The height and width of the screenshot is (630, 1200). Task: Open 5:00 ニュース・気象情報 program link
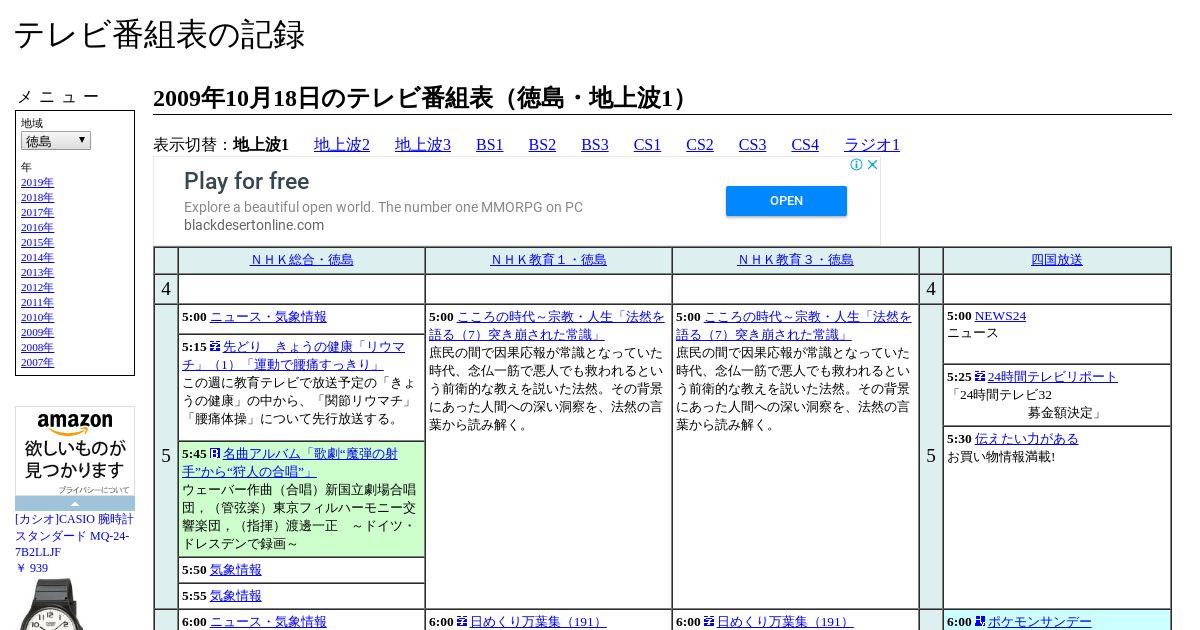click(268, 317)
